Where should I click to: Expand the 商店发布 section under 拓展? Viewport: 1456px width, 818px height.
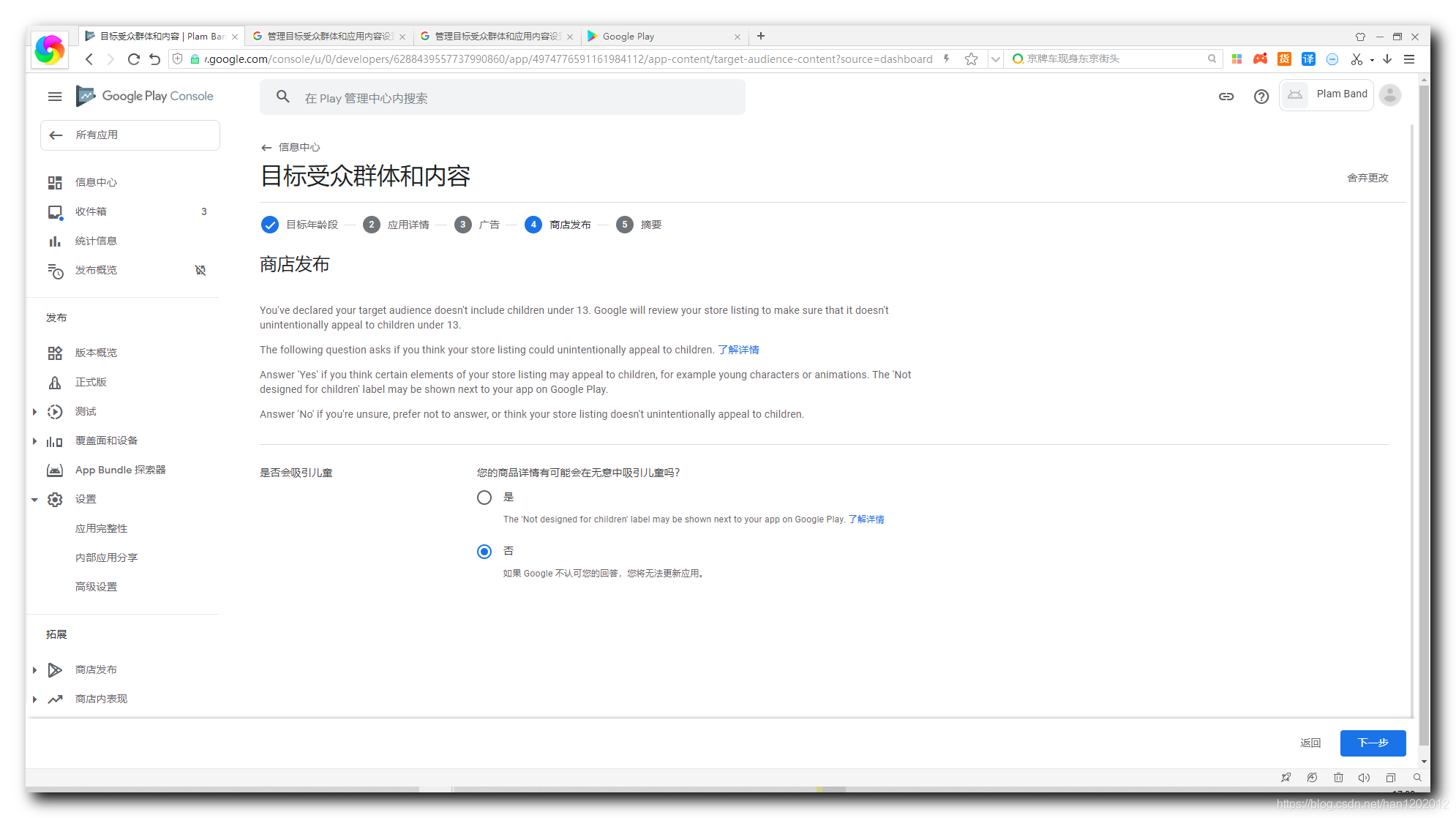tap(34, 670)
